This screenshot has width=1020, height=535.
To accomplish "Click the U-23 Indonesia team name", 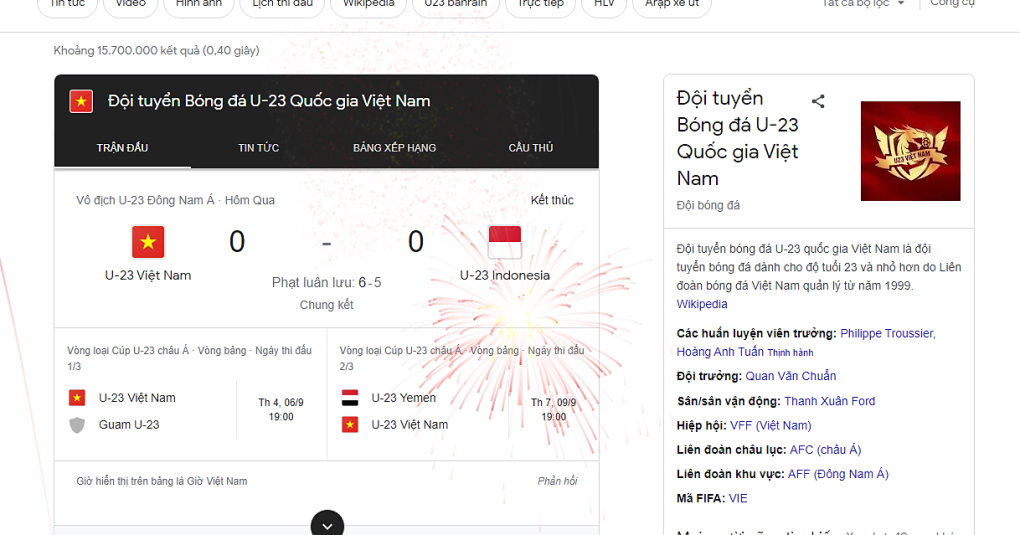I will pyautogui.click(x=505, y=275).
